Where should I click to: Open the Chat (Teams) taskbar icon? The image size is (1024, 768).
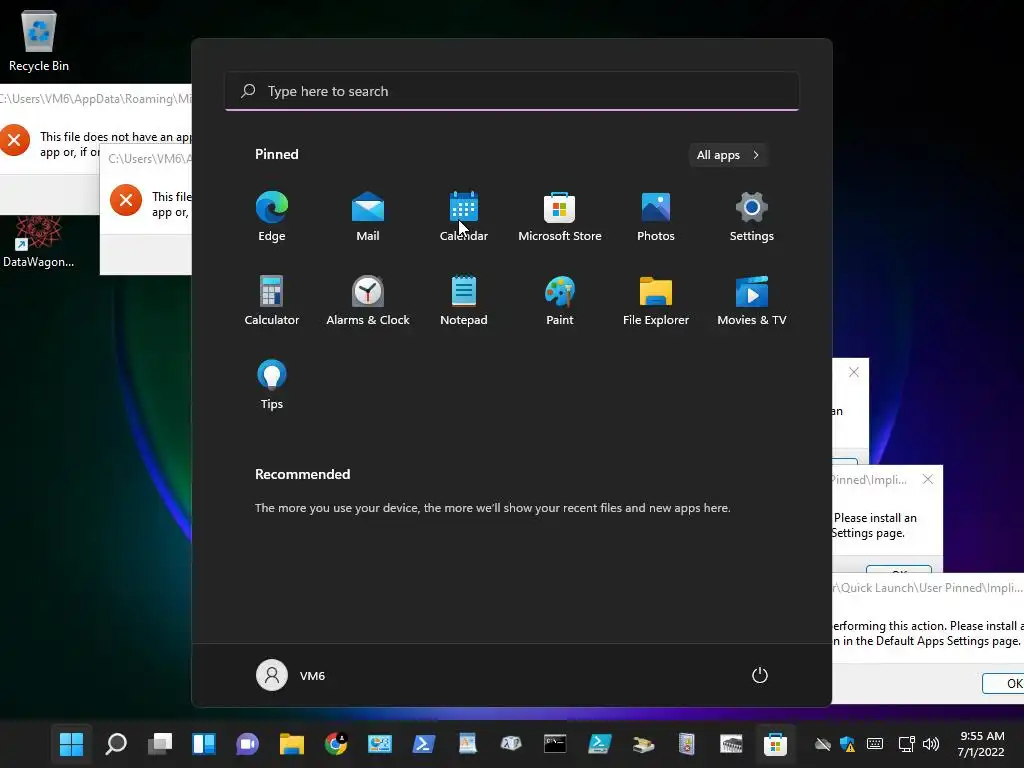(248, 744)
